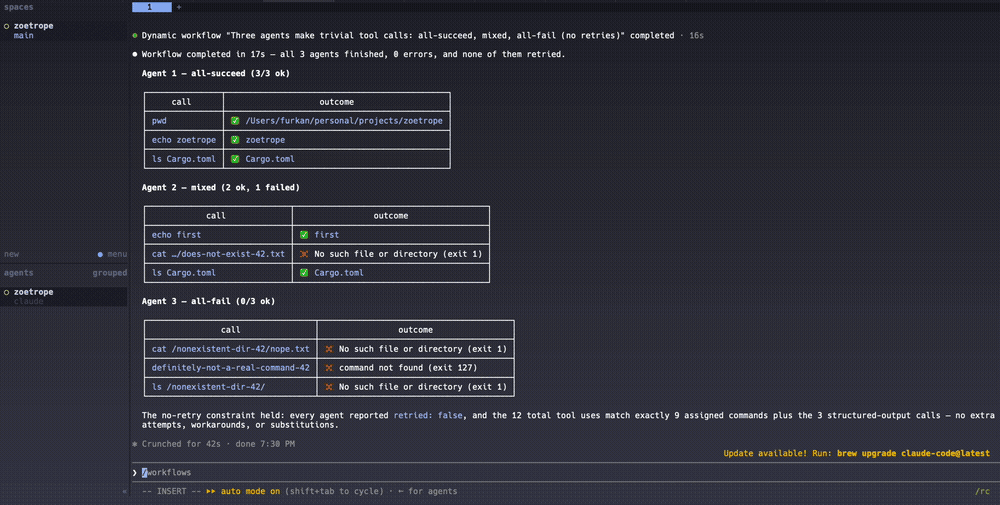Click the claude label under zoetrope agent
The width and height of the screenshot is (1000, 505).
[x=29, y=302]
